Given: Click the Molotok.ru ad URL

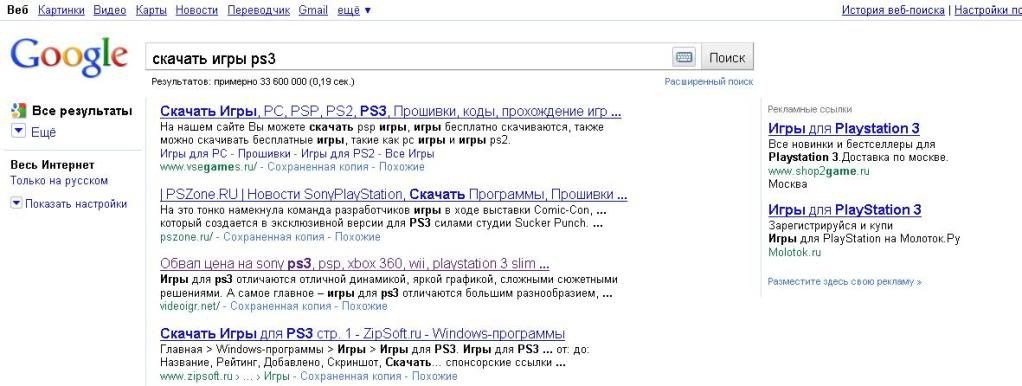Looking at the screenshot, I should [795, 252].
